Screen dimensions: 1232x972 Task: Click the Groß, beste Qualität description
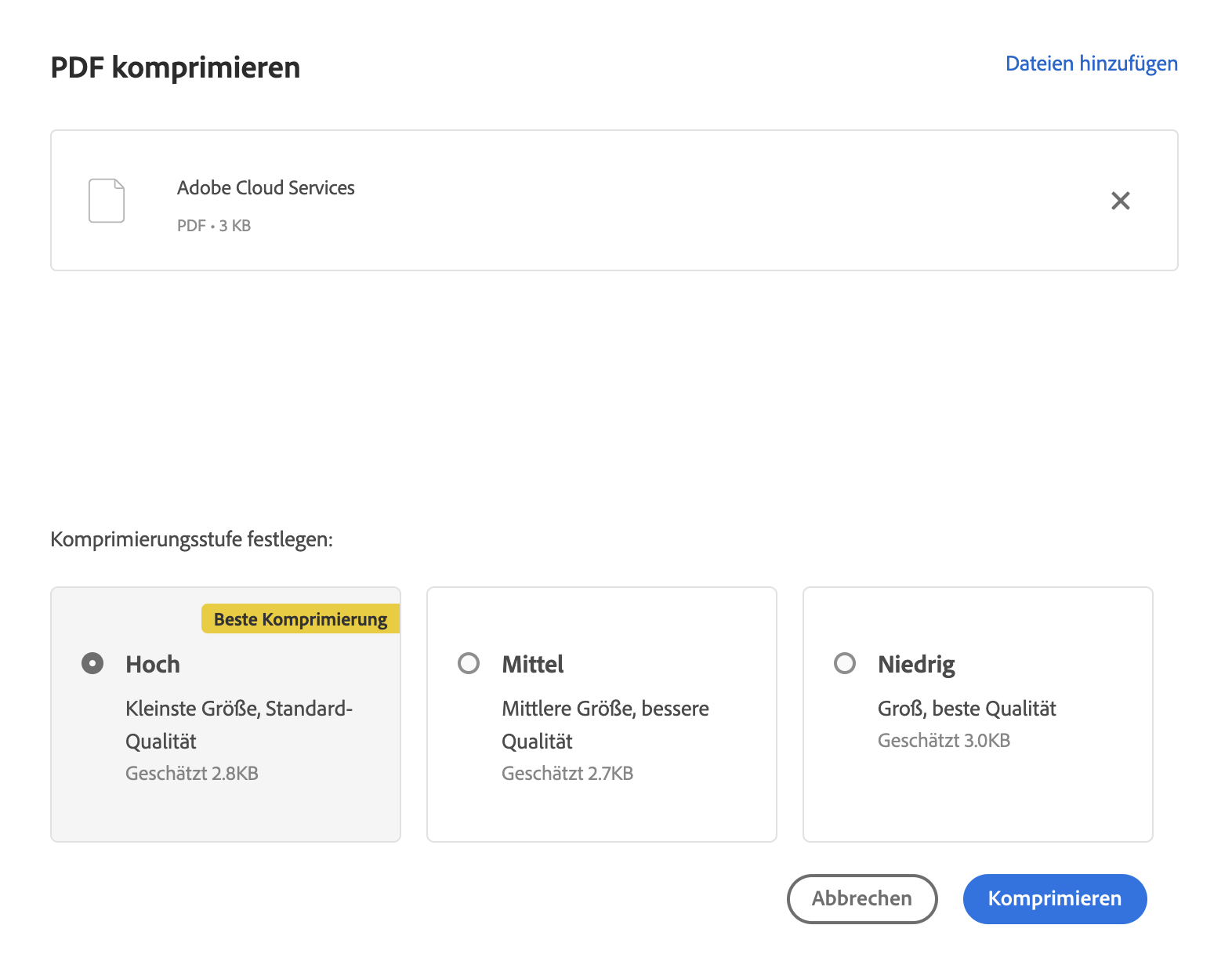pyautogui.click(x=966, y=709)
